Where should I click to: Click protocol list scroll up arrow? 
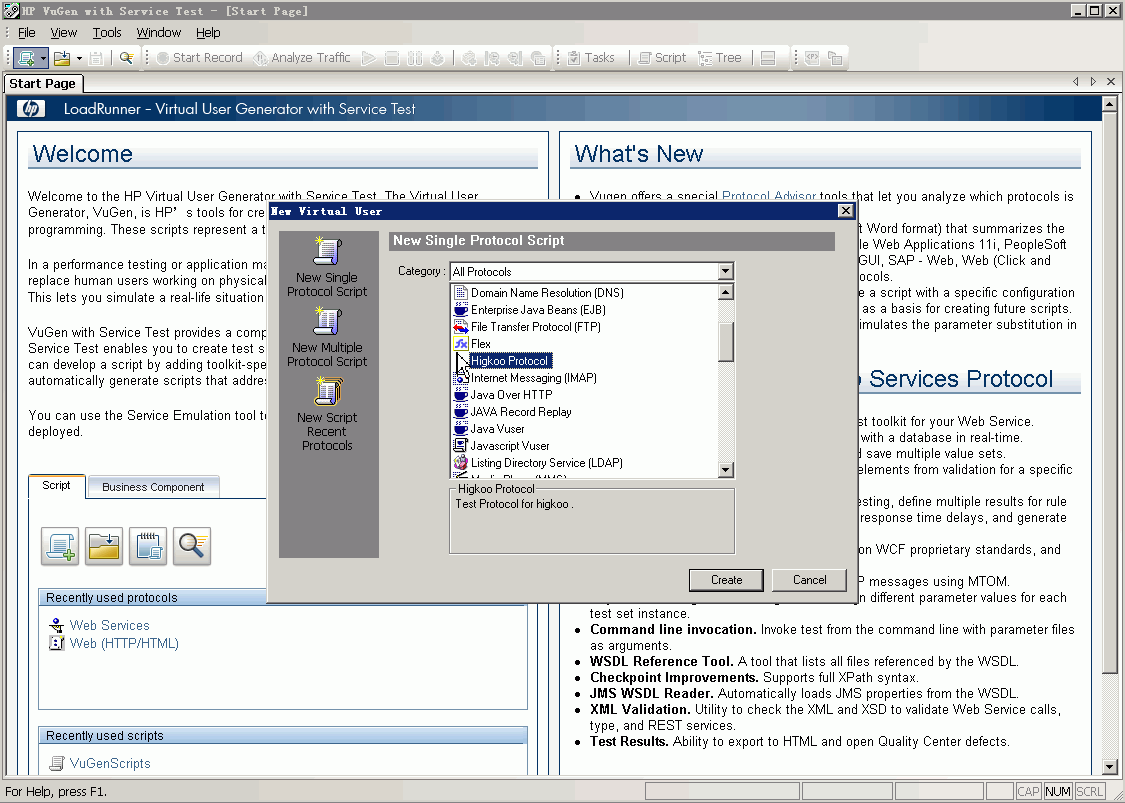tap(725, 292)
